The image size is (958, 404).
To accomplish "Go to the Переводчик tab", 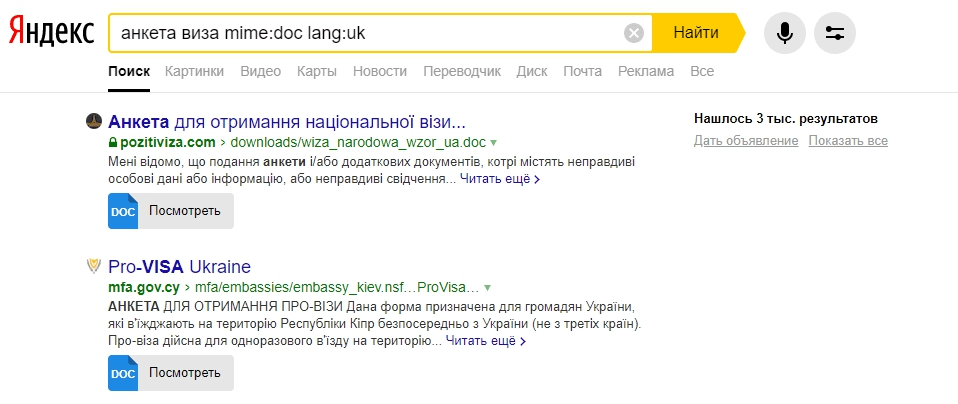I will coord(462,71).
